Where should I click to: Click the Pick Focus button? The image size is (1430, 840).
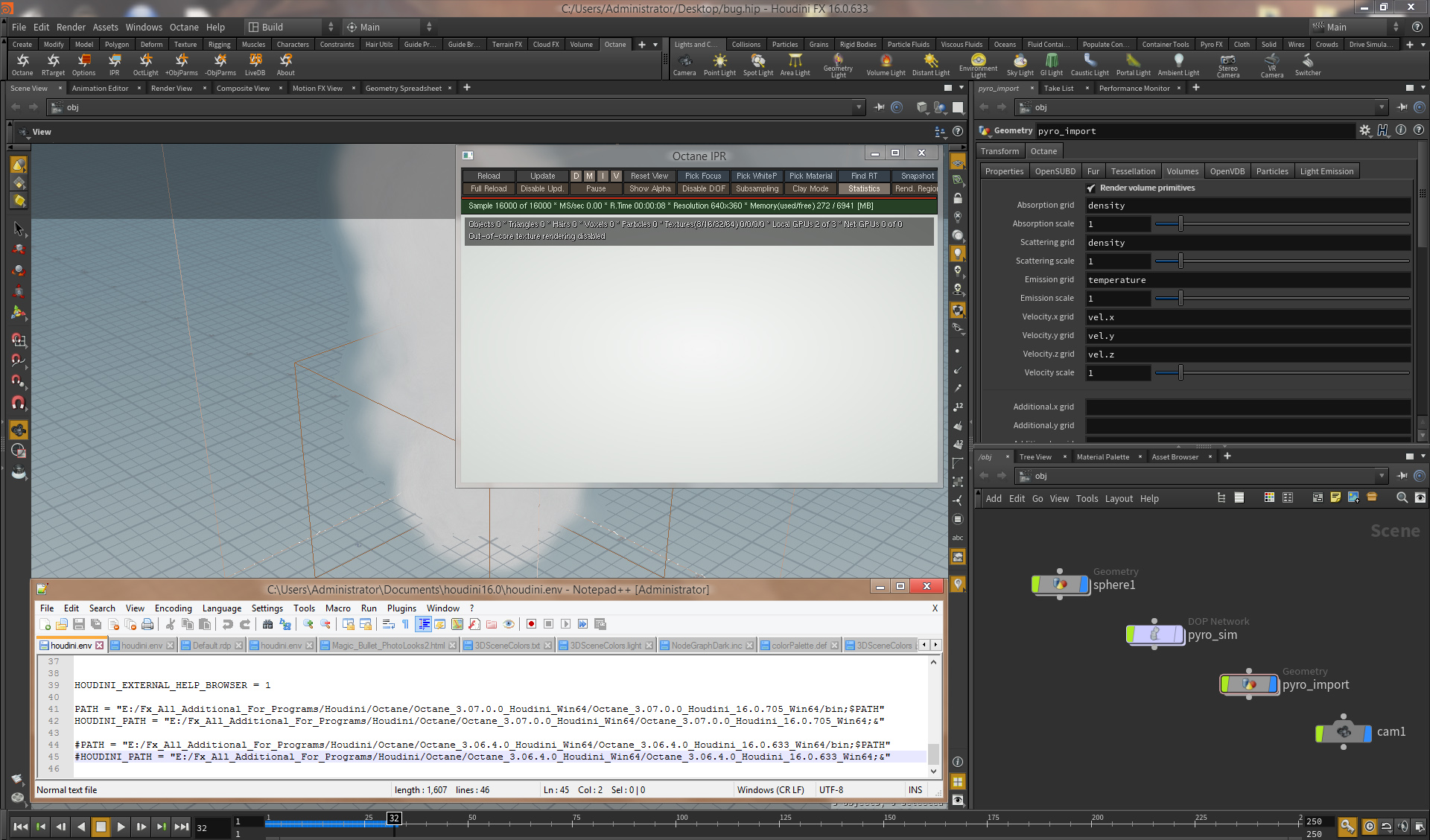pos(702,176)
